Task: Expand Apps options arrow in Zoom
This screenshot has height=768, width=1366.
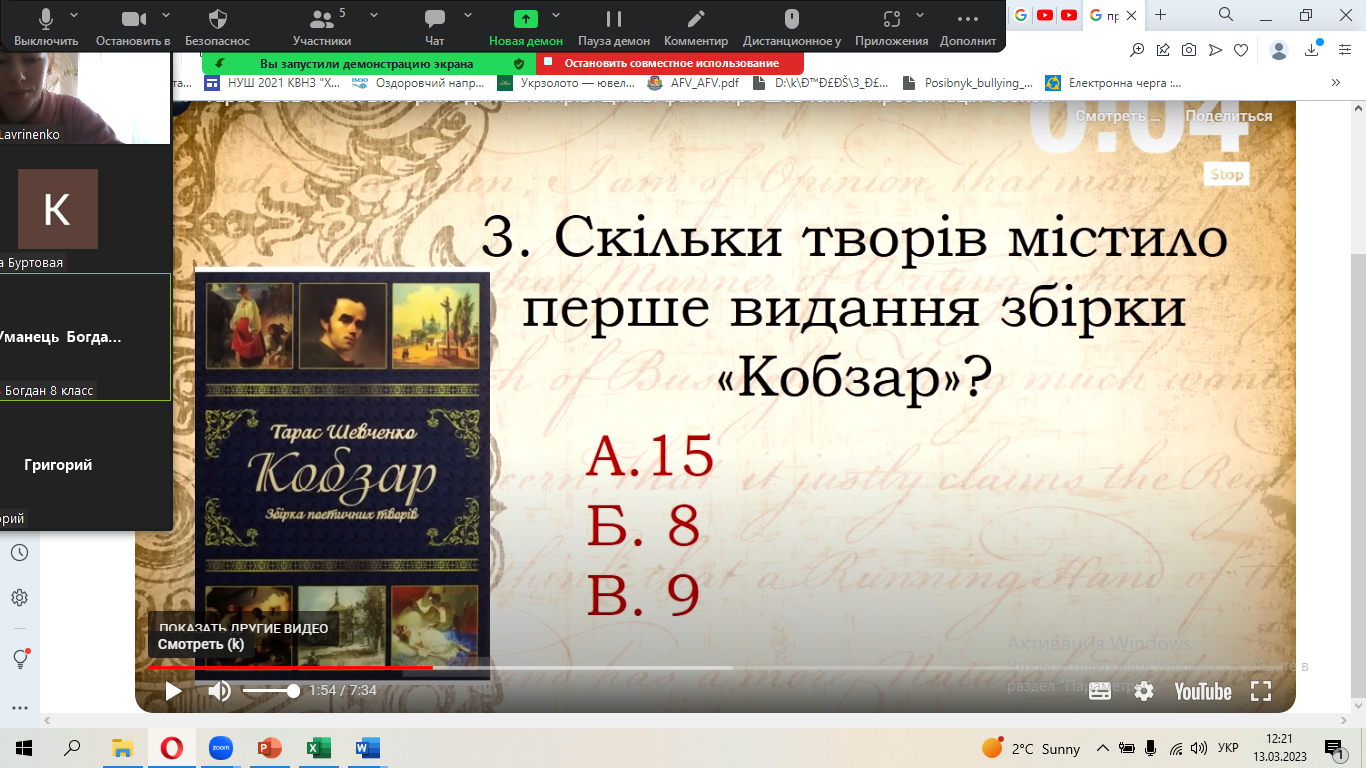Action: pos(921,15)
